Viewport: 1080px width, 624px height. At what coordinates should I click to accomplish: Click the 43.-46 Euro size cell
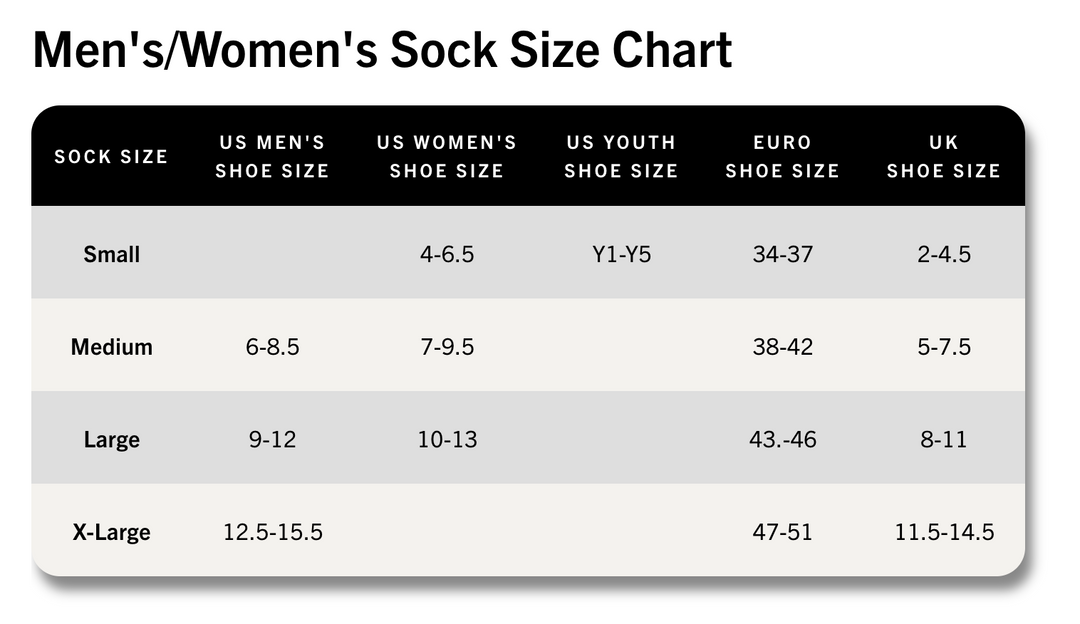click(x=782, y=439)
